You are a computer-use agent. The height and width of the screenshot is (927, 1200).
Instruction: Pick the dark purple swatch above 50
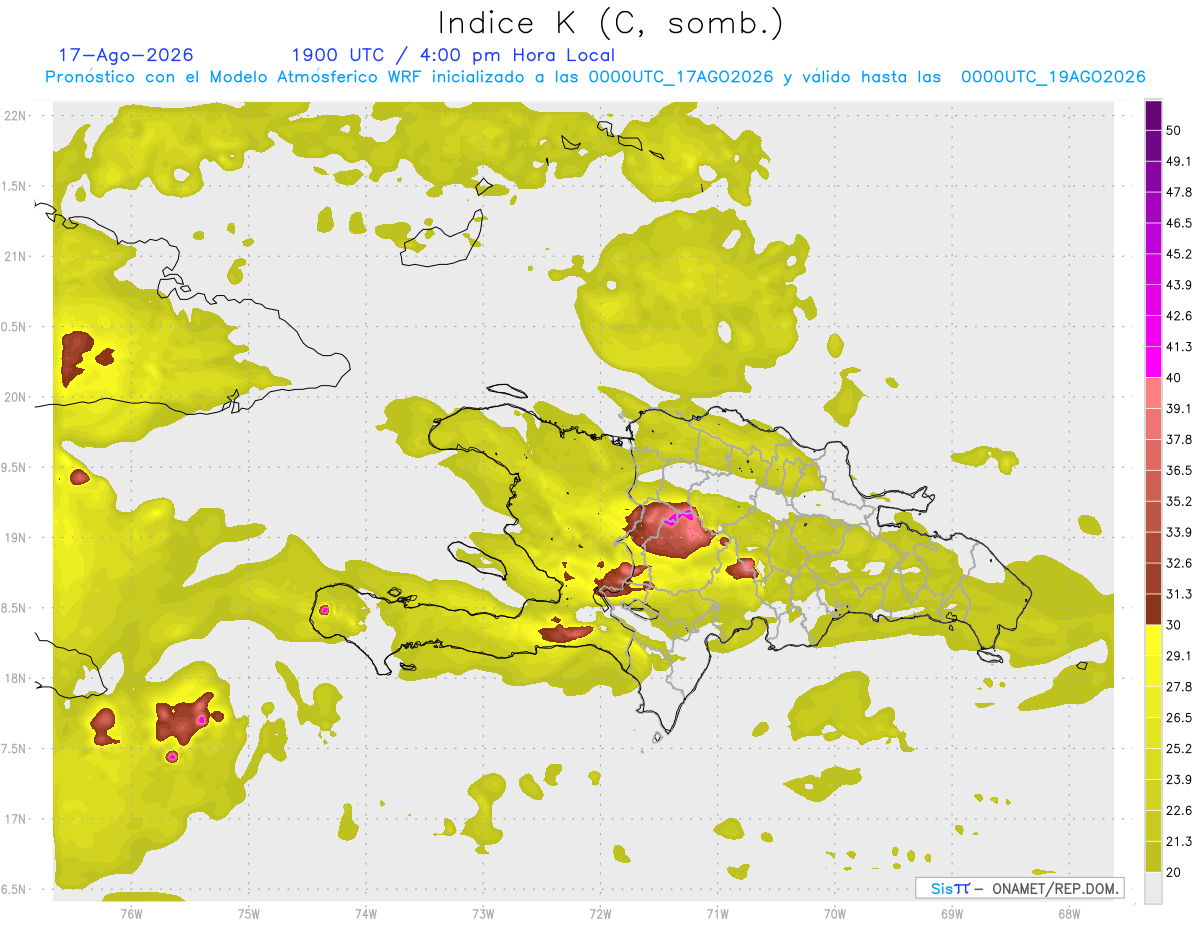(1153, 115)
